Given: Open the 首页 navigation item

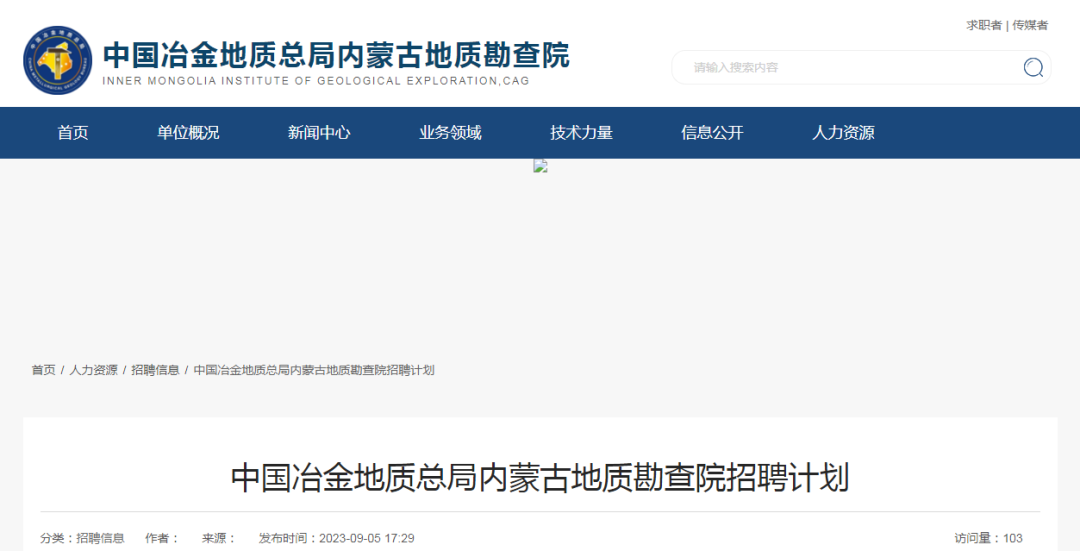Looking at the screenshot, I should pos(73,133).
